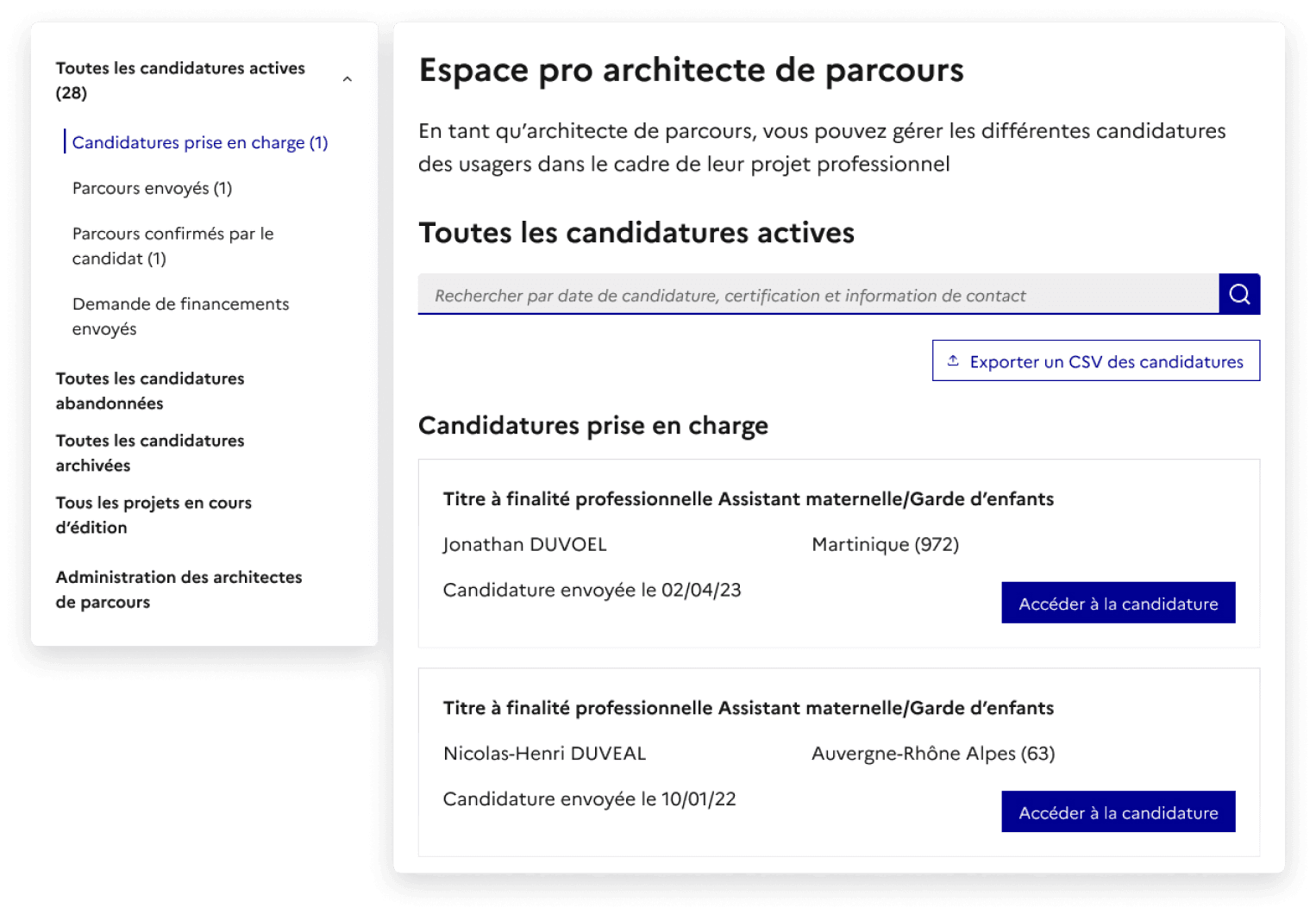The height and width of the screenshot is (914, 1316).
Task: Click the magnifier search icon button
Action: tap(1239, 294)
